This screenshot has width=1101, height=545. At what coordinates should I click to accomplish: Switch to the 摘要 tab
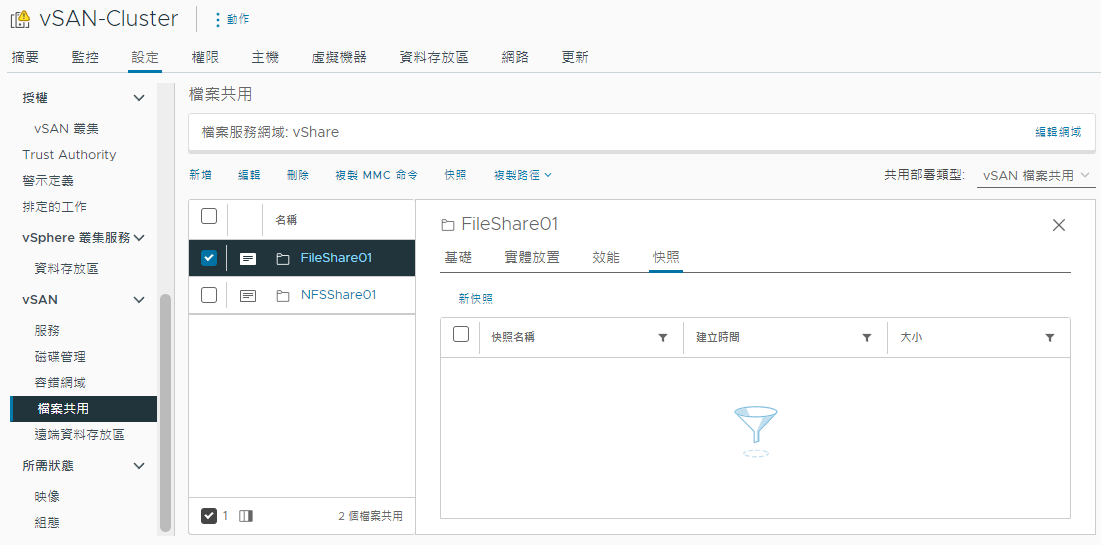coord(25,58)
